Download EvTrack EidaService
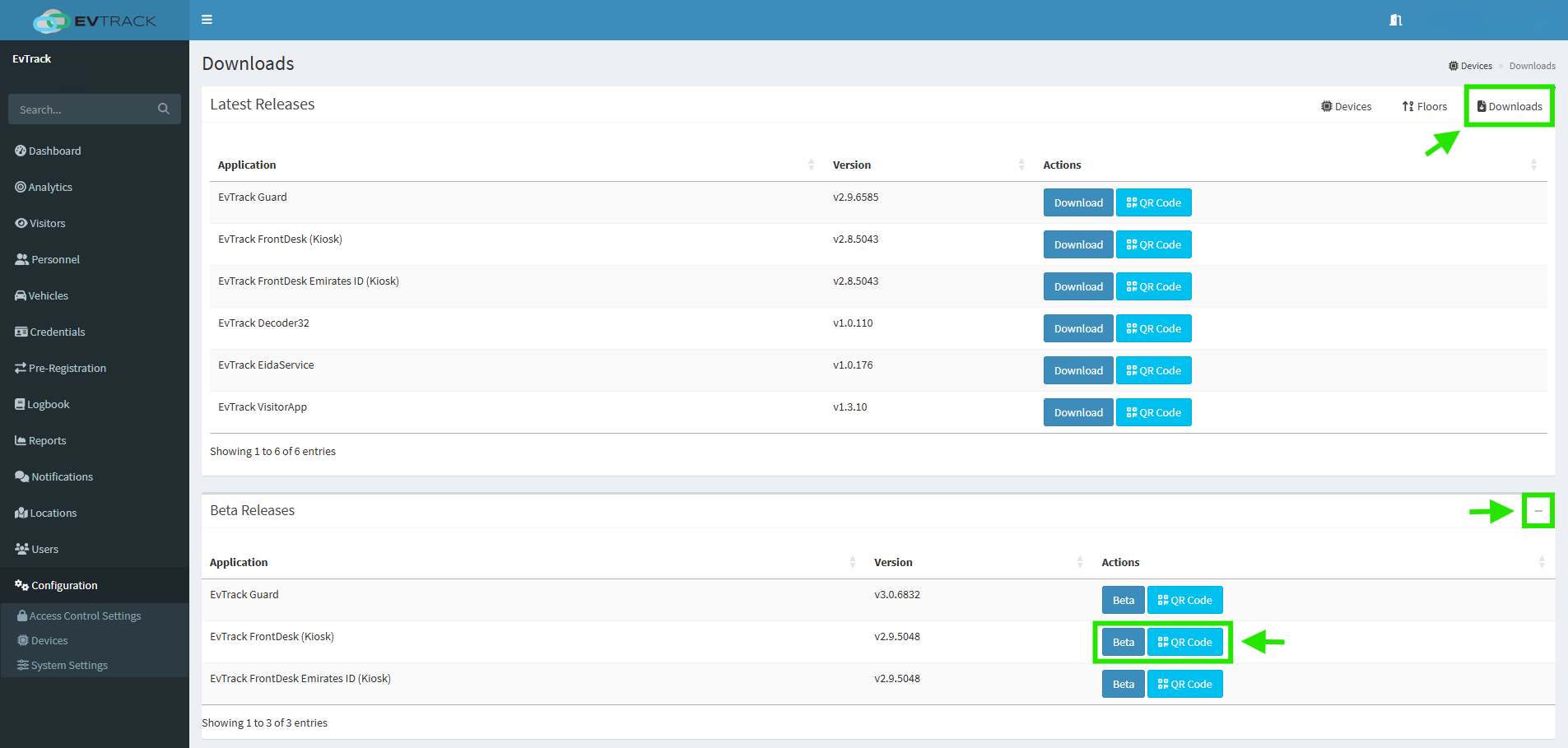The height and width of the screenshot is (748, 1568). coord(1078,370)
